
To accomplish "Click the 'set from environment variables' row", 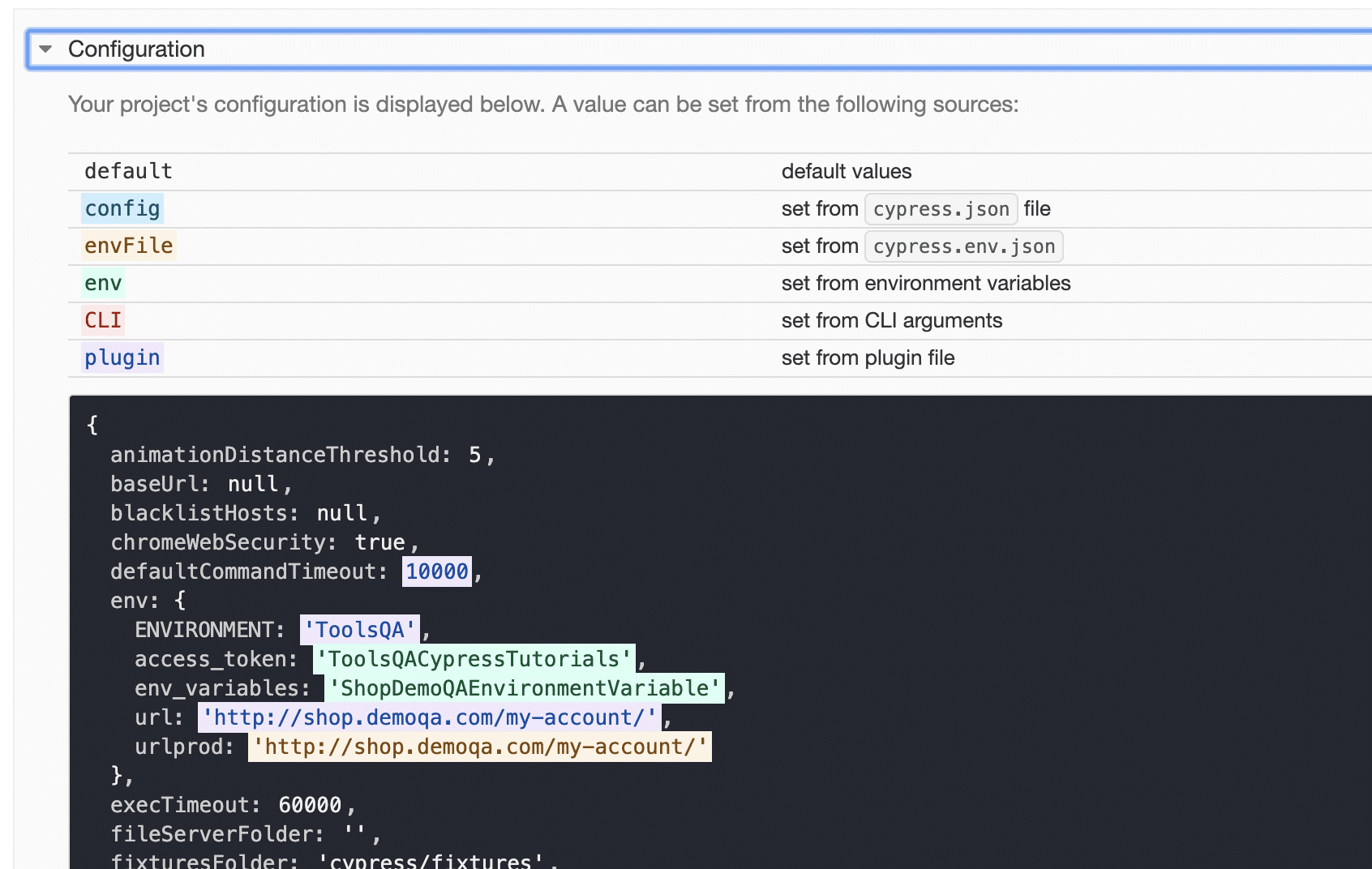I will (x=926, y=283).
